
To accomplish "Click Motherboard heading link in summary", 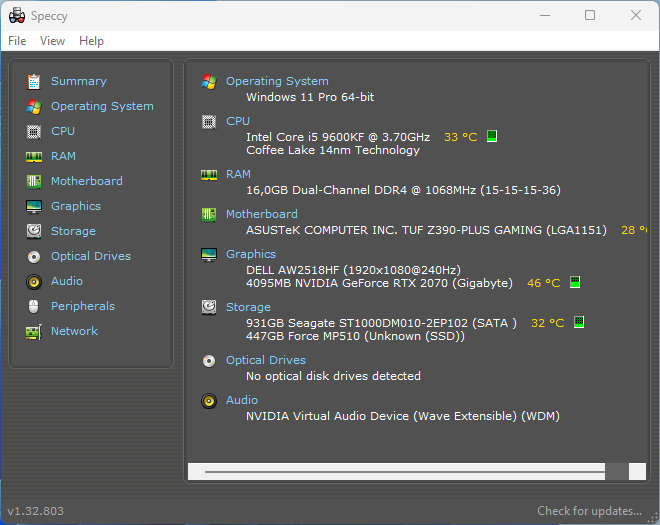I will coord(262,214).
